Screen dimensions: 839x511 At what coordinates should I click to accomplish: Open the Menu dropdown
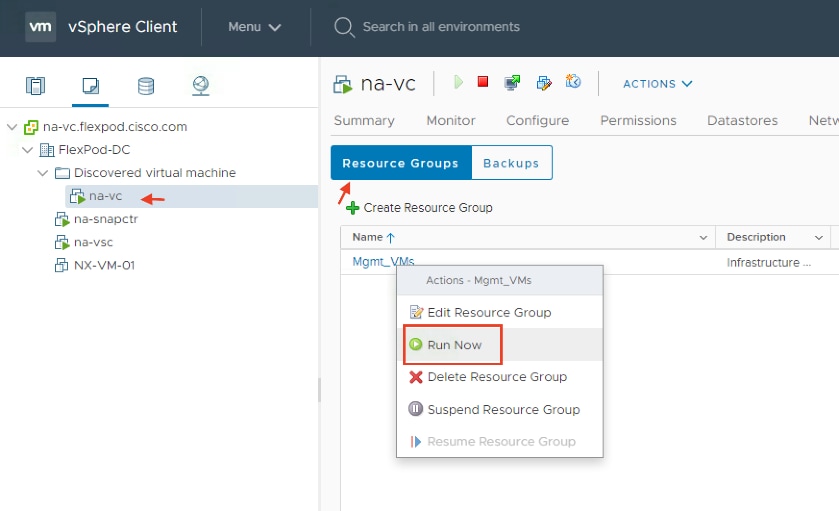(x=254, y=27)
